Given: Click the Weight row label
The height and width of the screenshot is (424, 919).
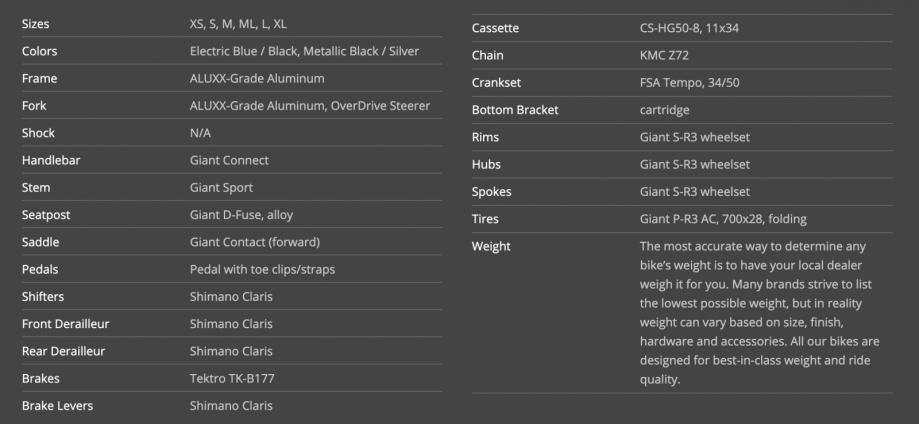Looking at the screenshot, I should pyautogui.click(x=491, y=246).
